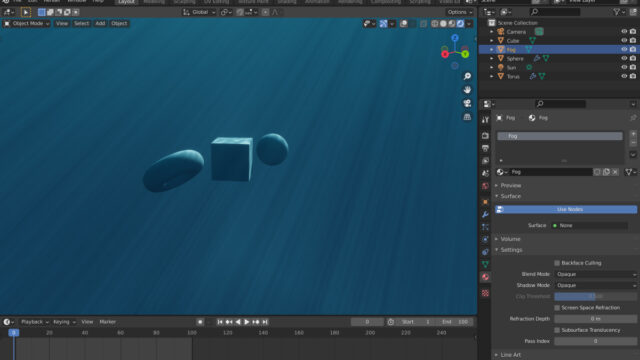Screen dimensions: 640x360
Task: Hide Cube in viewport via eye icon
Action: (624, 40)
